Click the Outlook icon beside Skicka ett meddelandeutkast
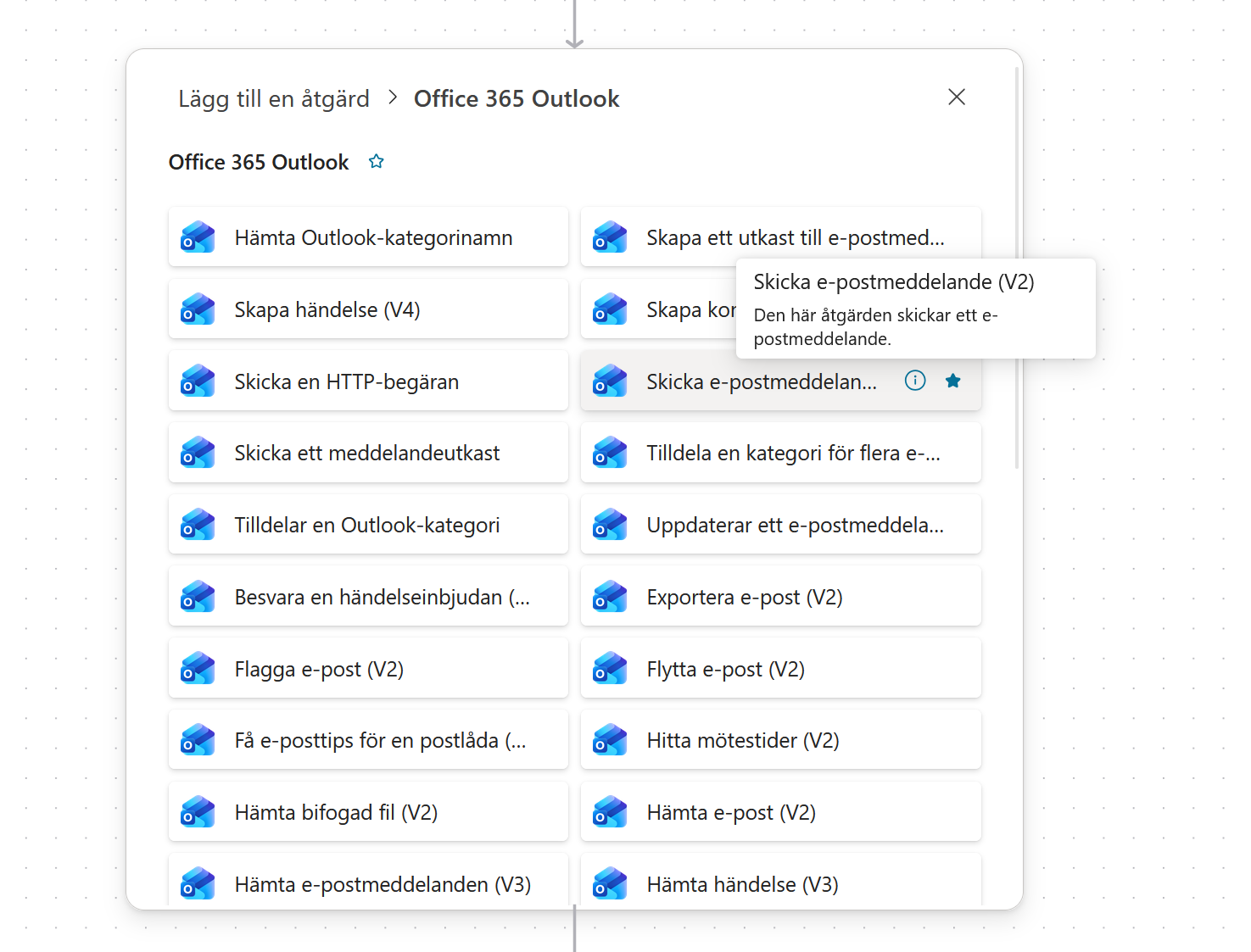Viewport: 1251px width, 952px height. tap(198, 453)
